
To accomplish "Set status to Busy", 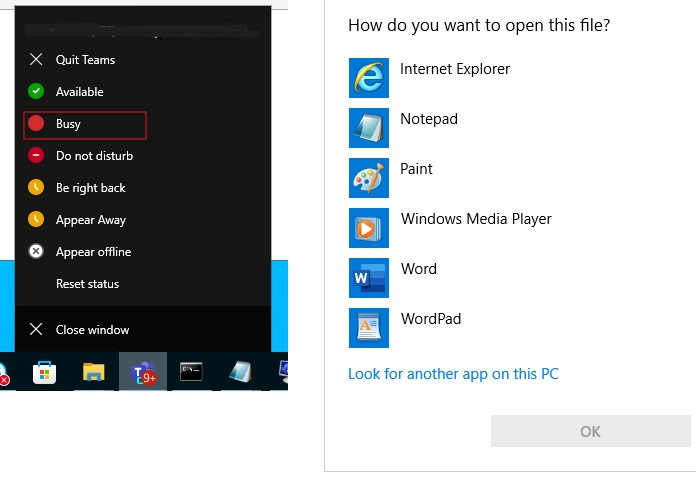I will (143, 124).
